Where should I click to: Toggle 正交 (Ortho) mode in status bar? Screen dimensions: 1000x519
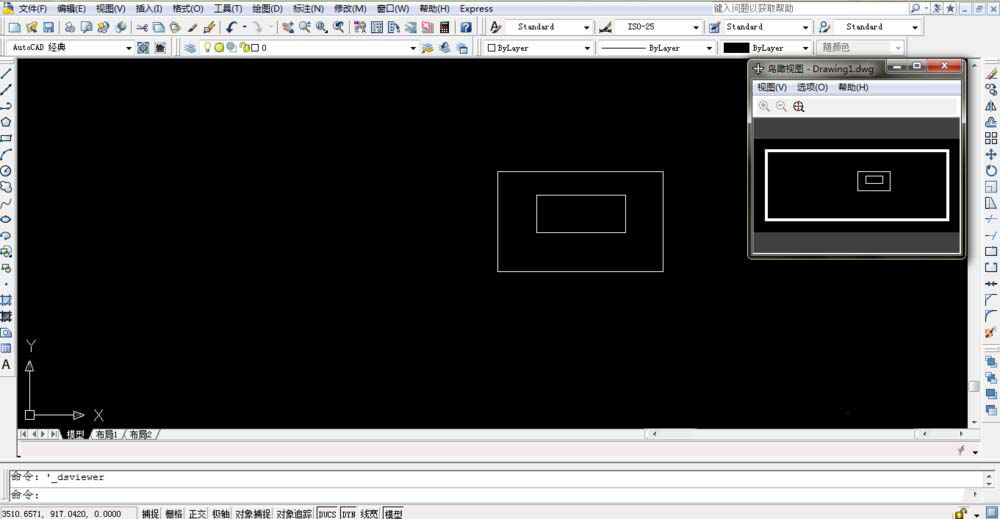point(197,513)
